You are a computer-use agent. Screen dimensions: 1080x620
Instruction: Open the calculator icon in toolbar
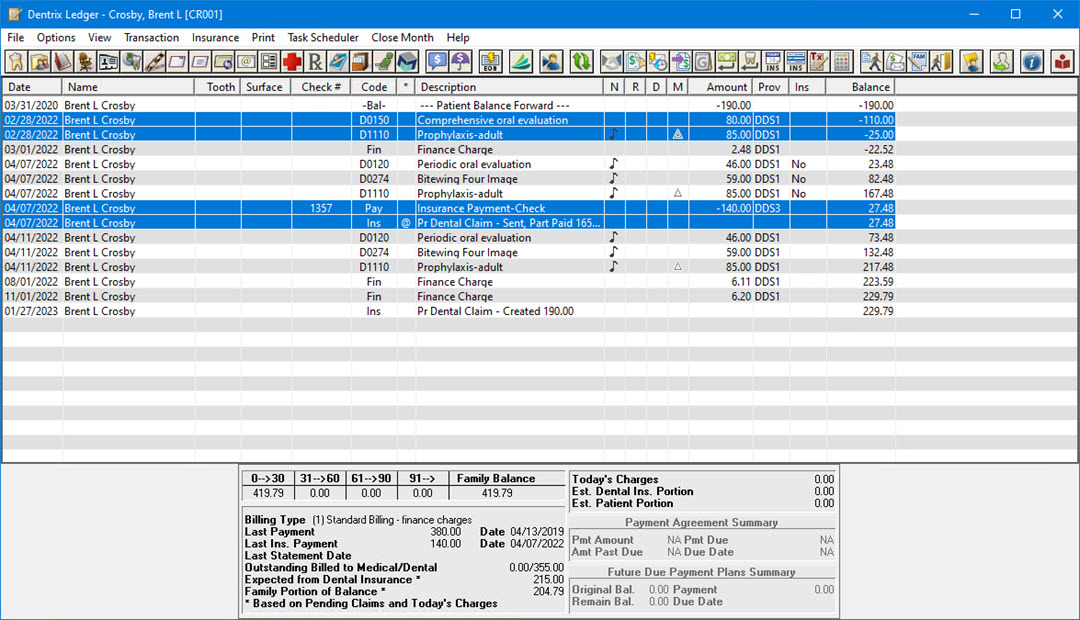pos(842,62)
